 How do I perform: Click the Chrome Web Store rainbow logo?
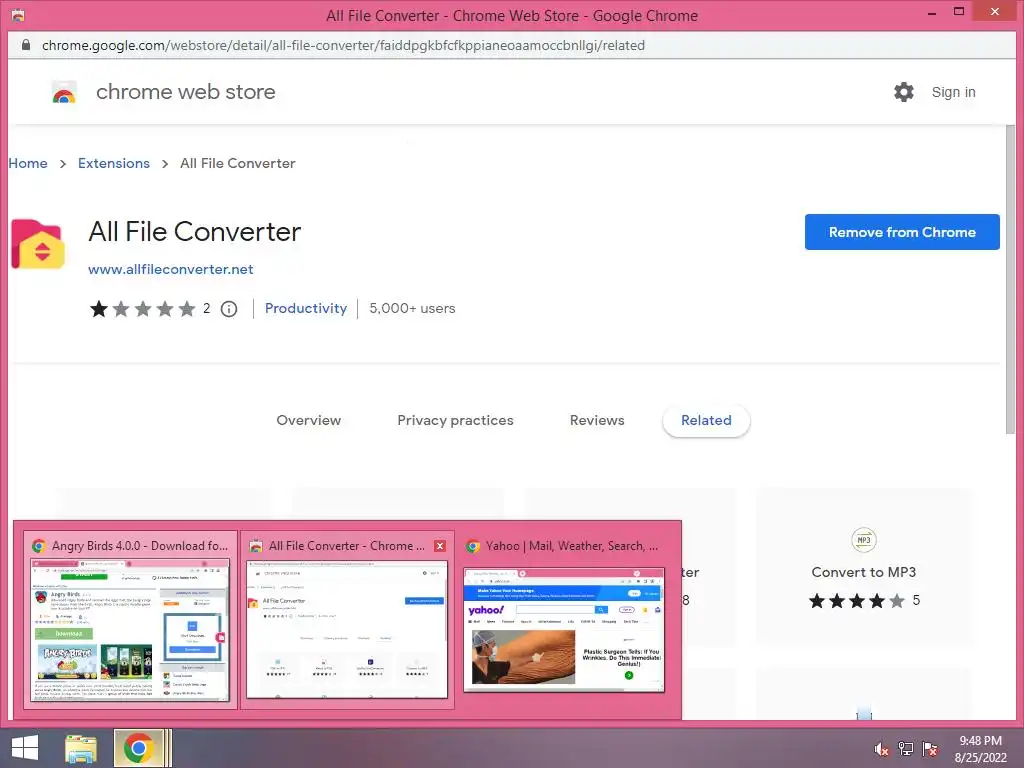[64, 92]
